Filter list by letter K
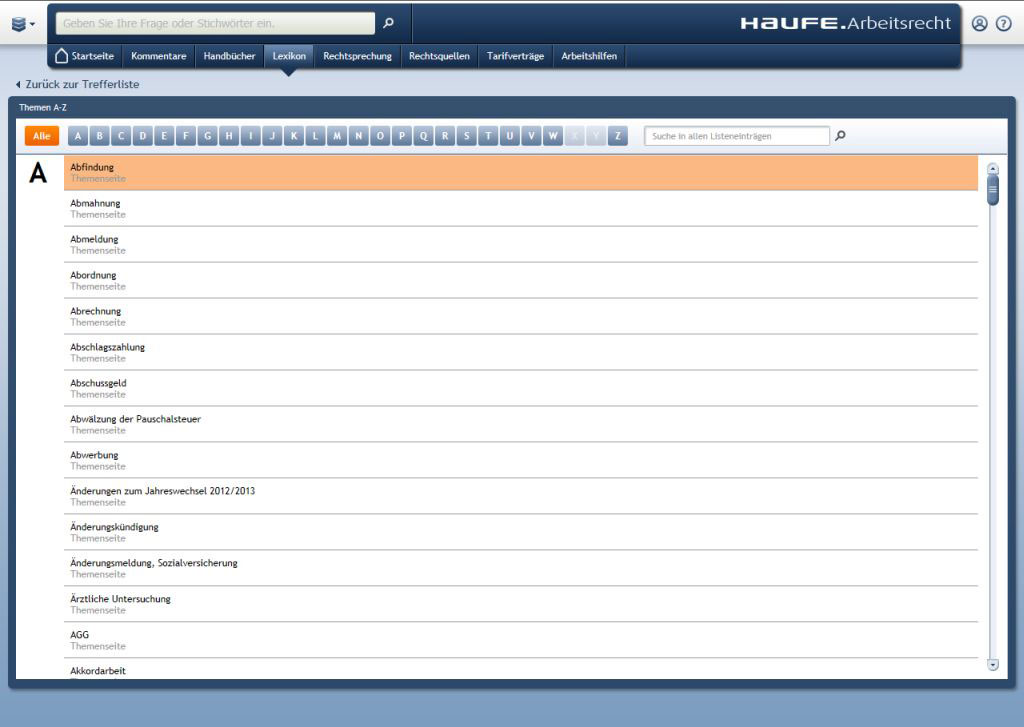This screenshot has height=727, width=1024. pos(294,136)
